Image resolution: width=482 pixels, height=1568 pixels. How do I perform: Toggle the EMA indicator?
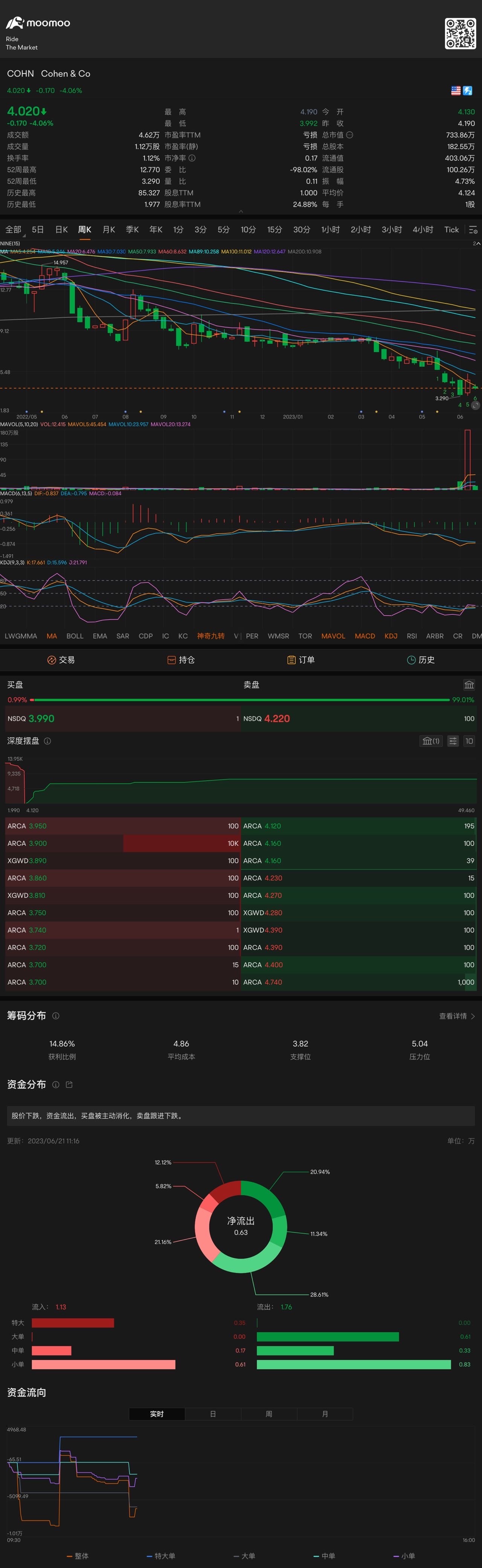pyautogui.click(x=100, y=635)
